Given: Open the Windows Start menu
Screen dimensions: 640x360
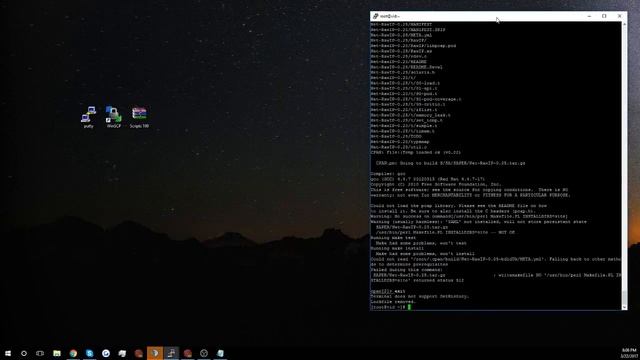Looking at the screenshot, I should 8,353.
